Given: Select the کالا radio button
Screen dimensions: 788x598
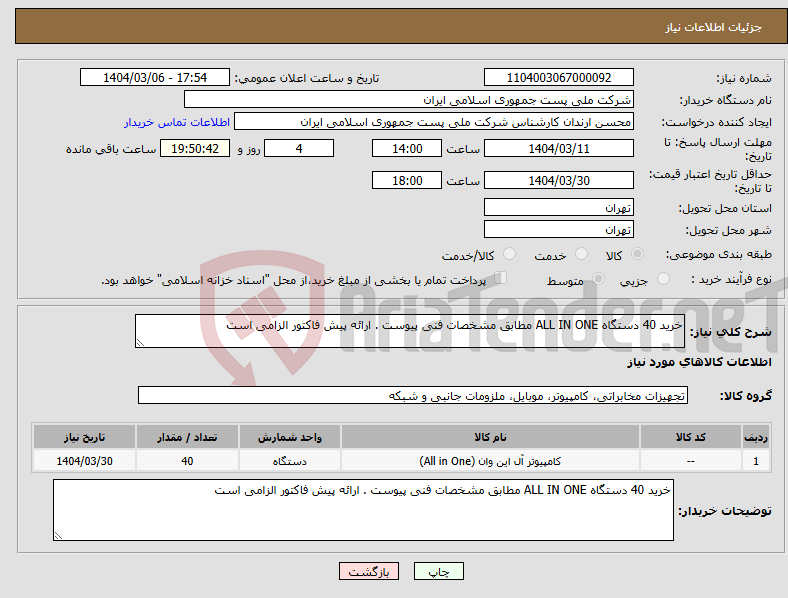Looking at the screenshot, I should pos(637,254).
